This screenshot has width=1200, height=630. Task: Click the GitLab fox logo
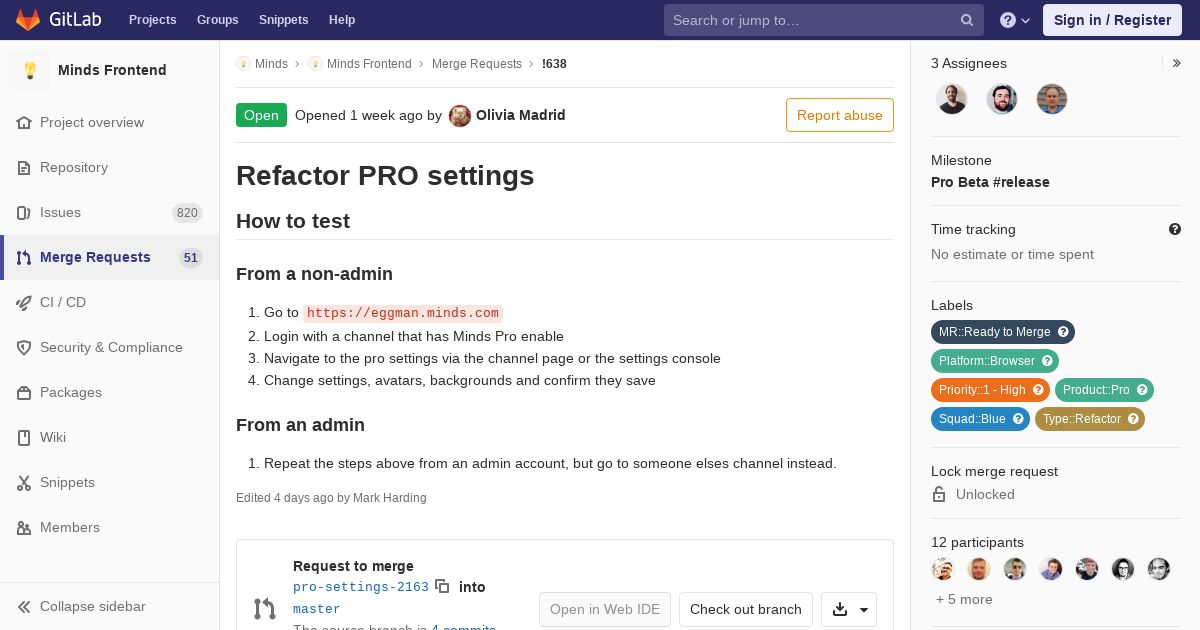[x=28, y=20]
